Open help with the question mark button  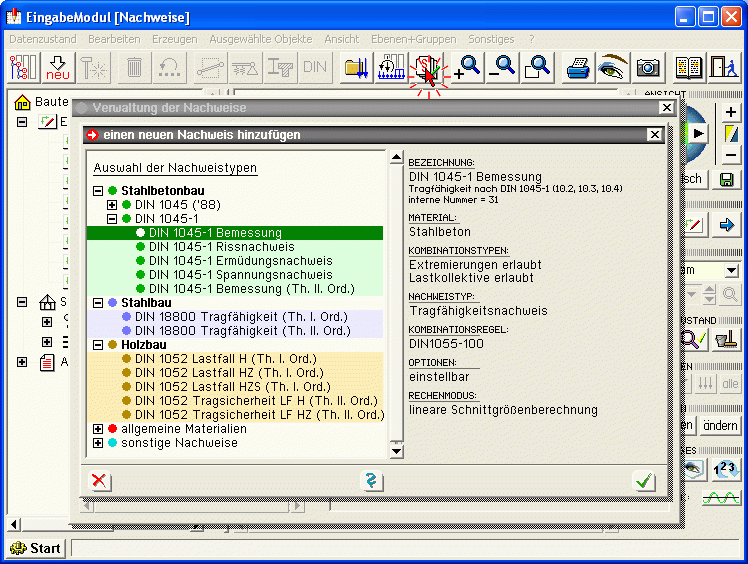[372, 481]
